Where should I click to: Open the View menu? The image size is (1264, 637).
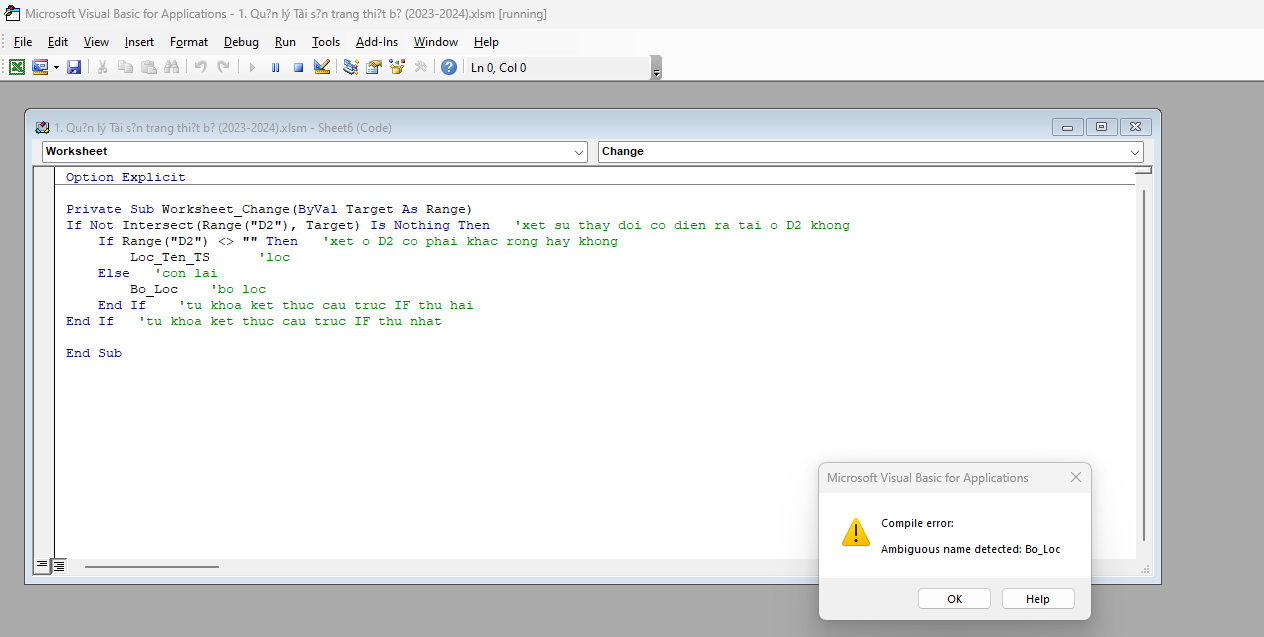tap(96, 42)
